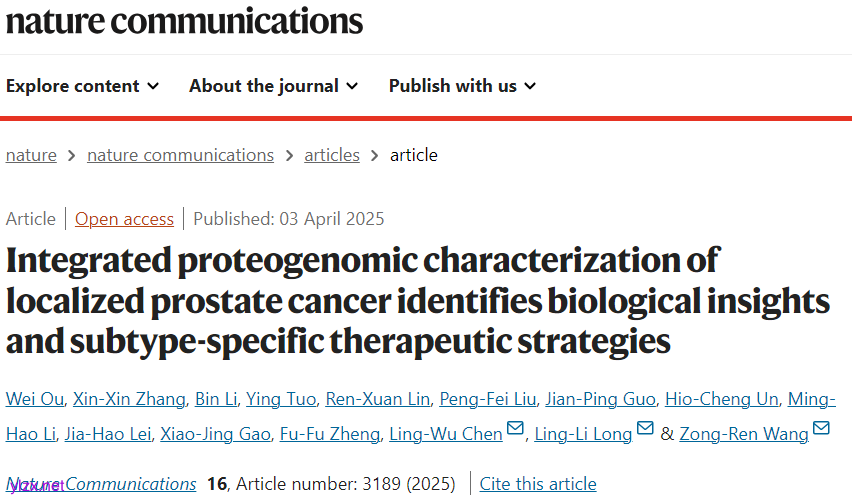This screenshot has height=501, width=852.
Task: Click the Cite this article link
Action: click(x=538, y=484)
